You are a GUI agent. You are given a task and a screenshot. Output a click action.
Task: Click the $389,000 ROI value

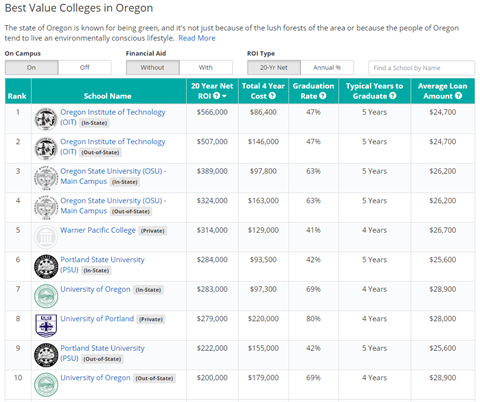tap(212, 171)
